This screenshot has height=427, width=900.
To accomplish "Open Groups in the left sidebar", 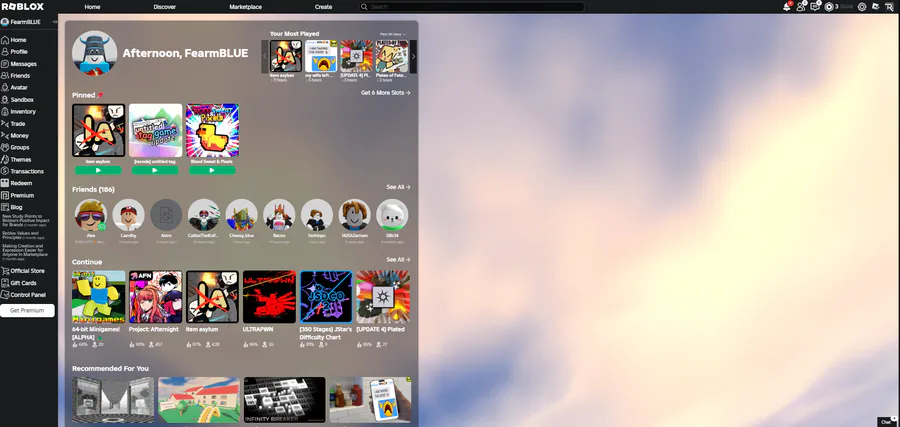I will click(x=15, y=147).
